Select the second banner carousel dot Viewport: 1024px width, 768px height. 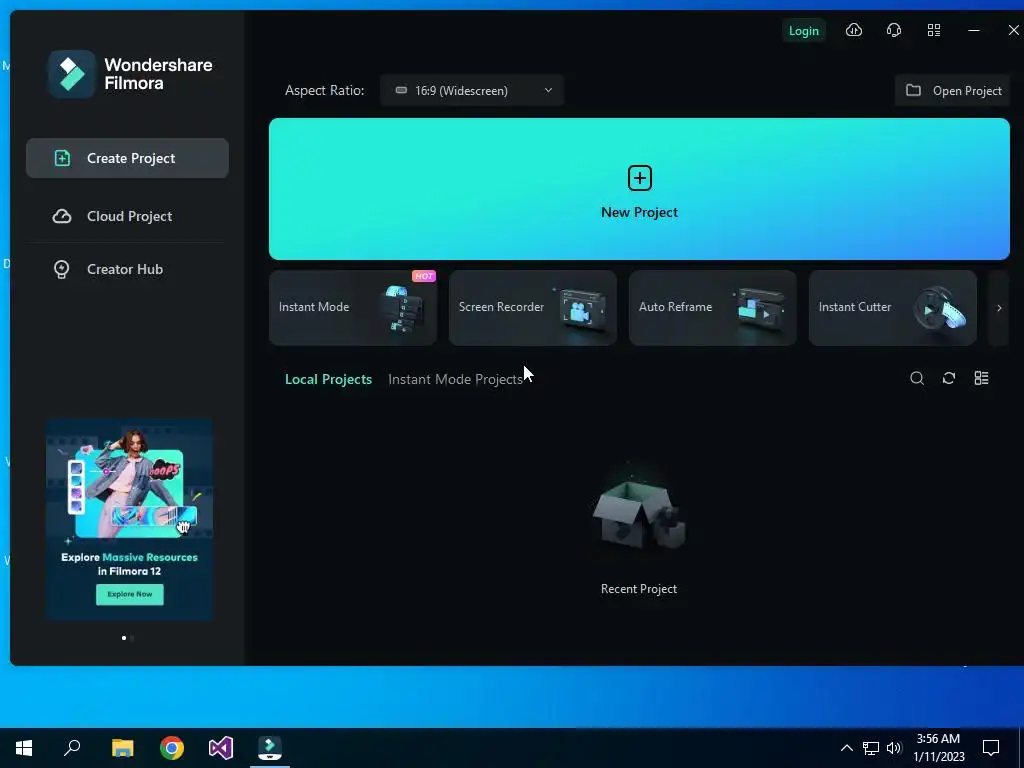click(x=132, y=638)
